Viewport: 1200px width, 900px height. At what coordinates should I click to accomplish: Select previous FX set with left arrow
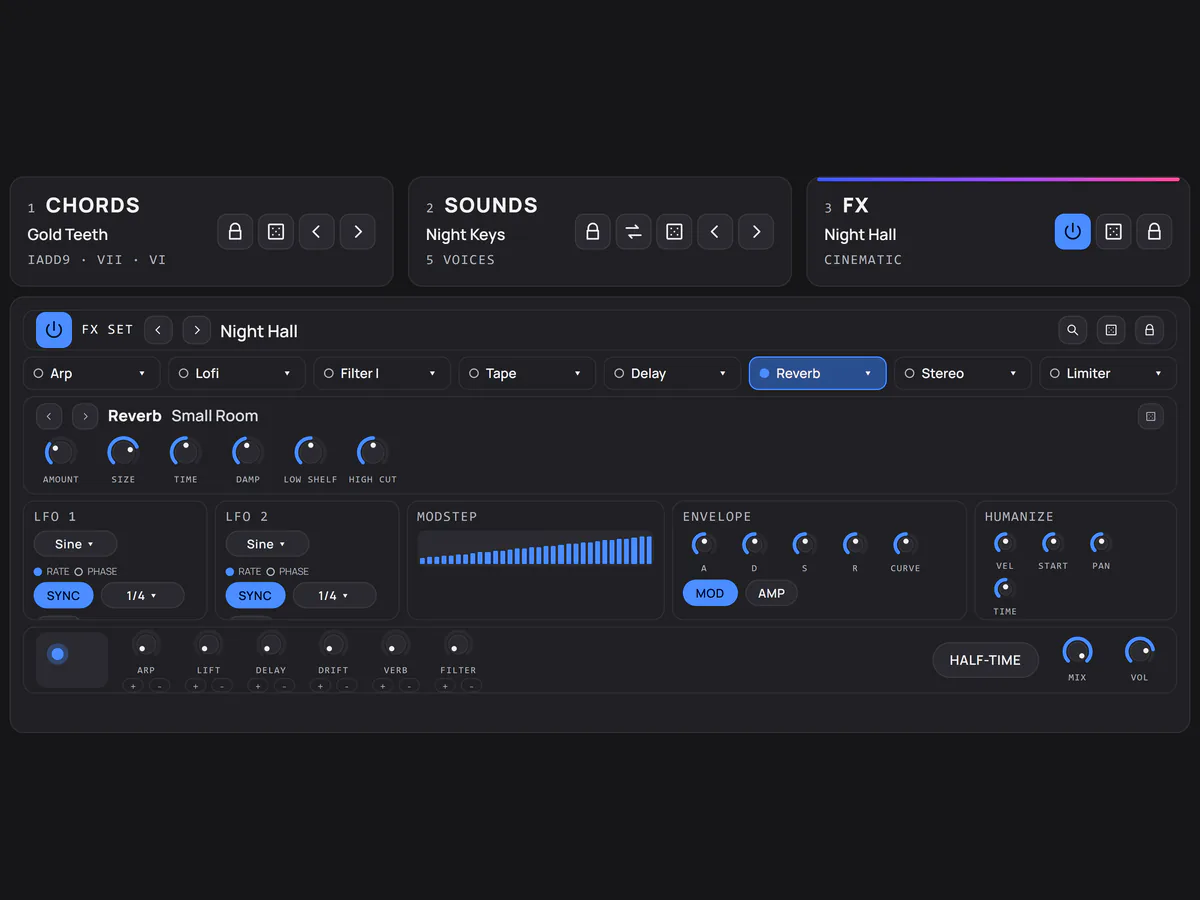tap(158, 330)
